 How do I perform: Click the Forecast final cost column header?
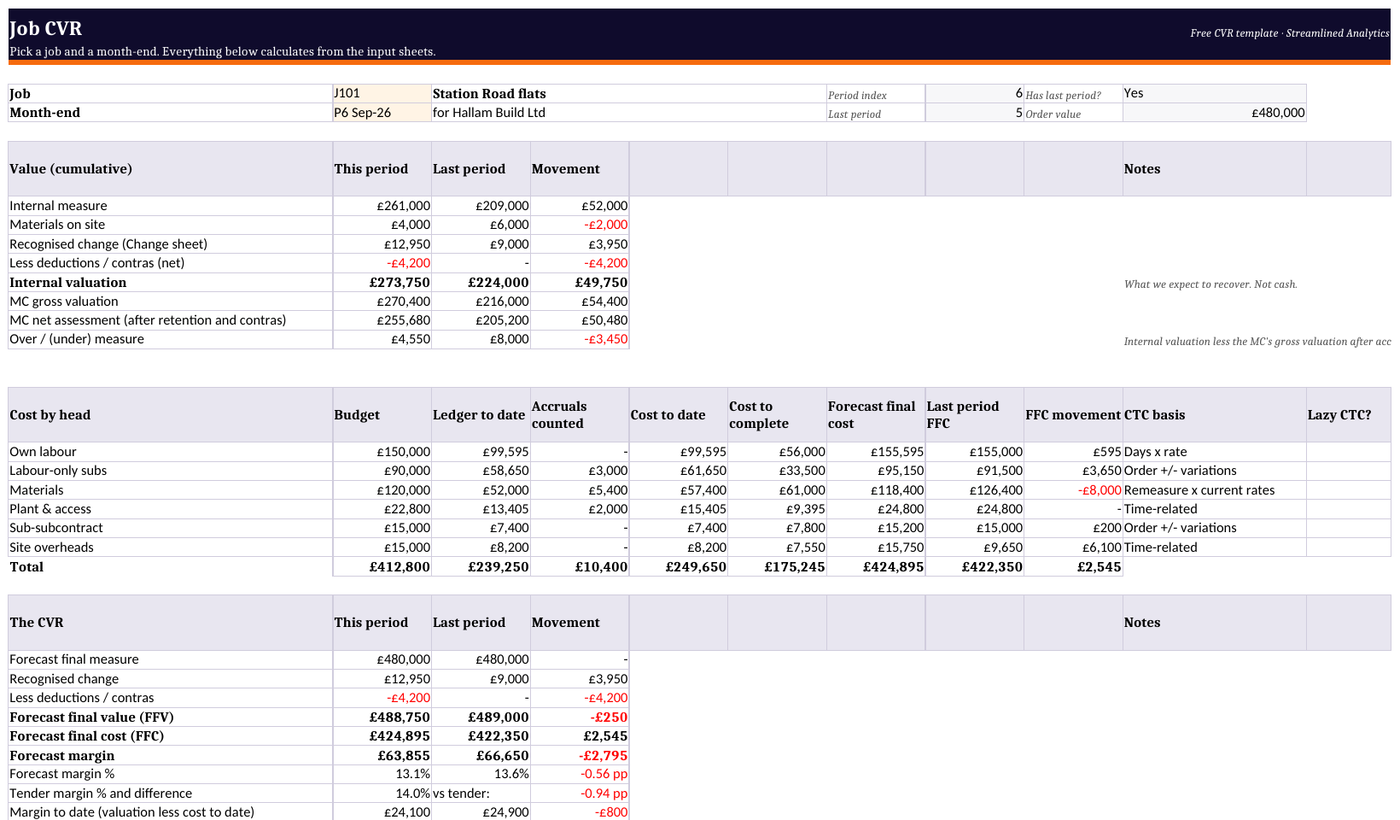tap(876, 414)
